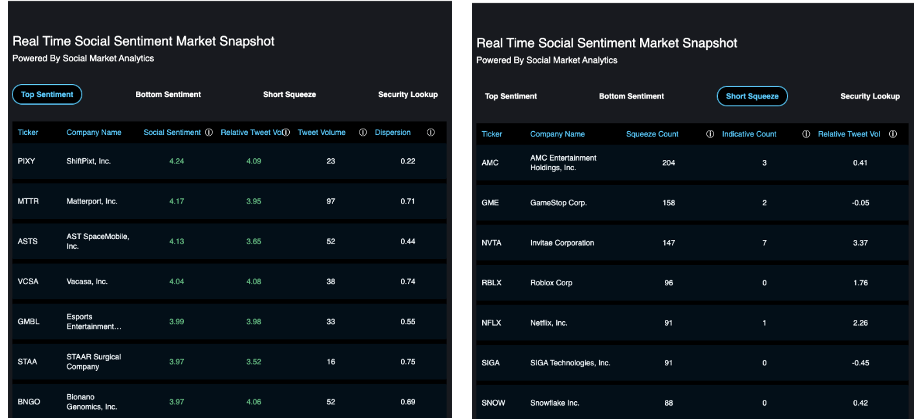The width and height of the screenshot is (922, 420).
Task: Click the PIXY ticker symbol
Action: 27,161
